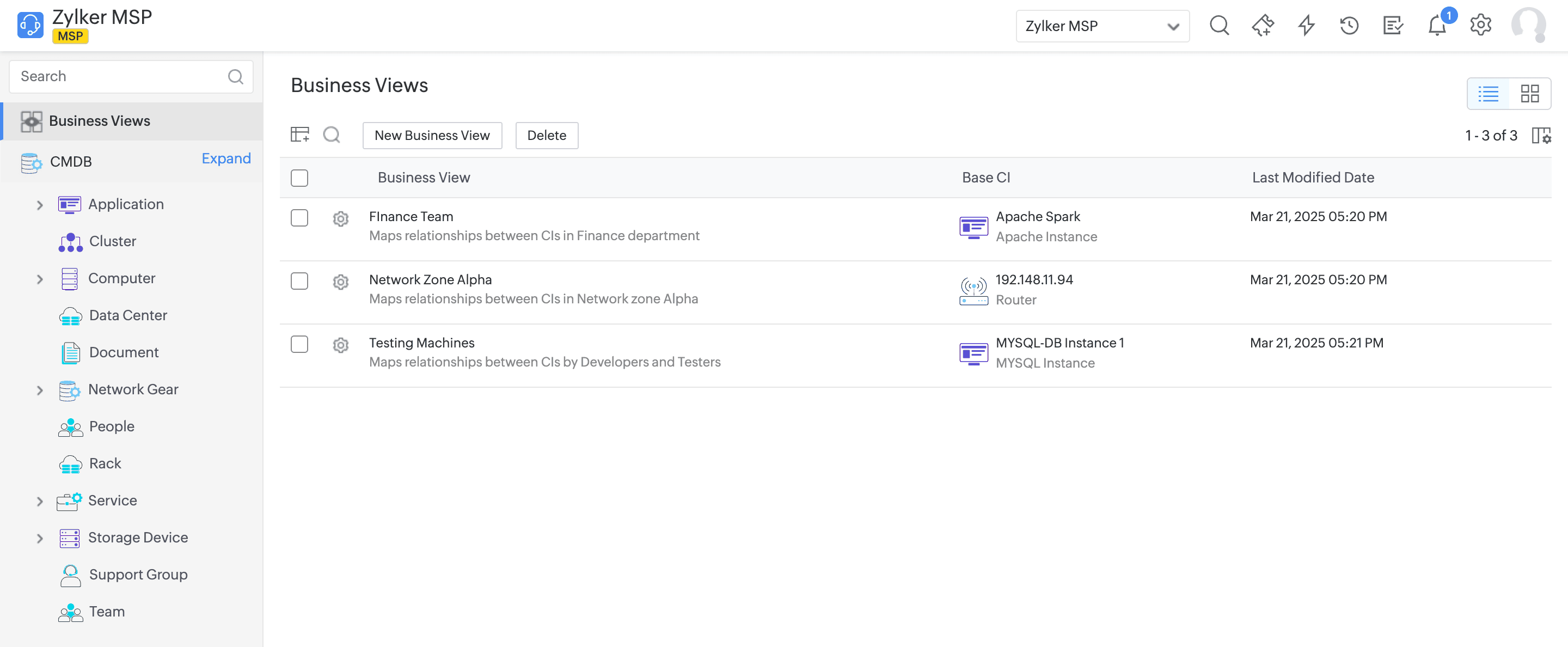The height and width of the screenshot is (647, 1568).
Task: Open the notifications bell icon
Action: pos(1437,26)
